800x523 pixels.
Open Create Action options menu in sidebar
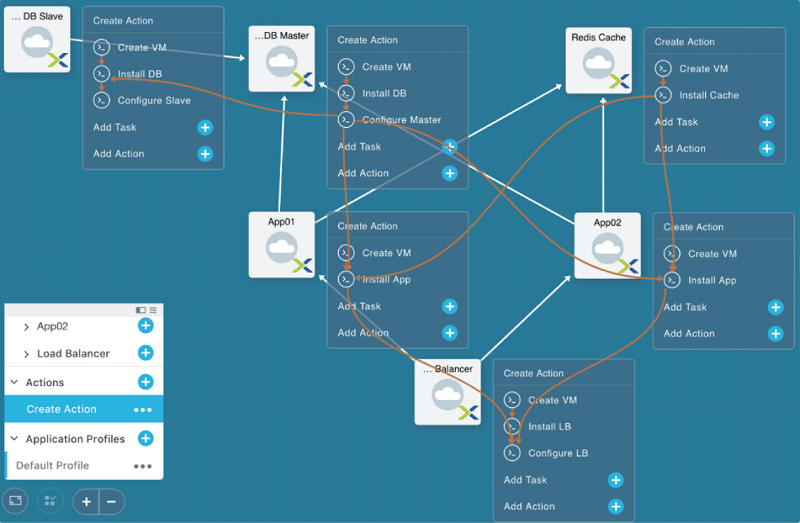[142, 410]
